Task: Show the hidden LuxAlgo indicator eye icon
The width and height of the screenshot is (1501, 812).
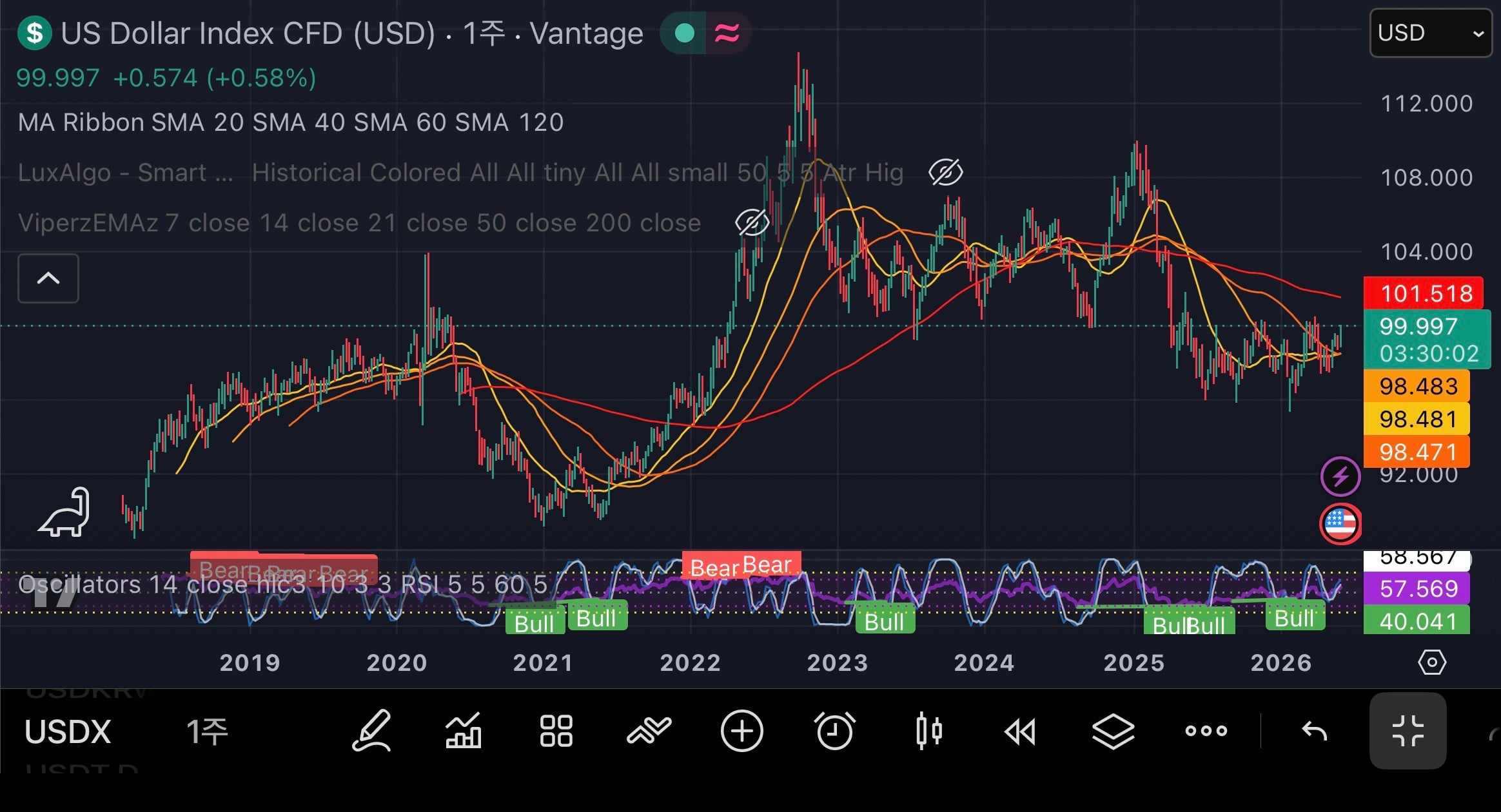Action: pyautogui.click(x=946, y=173)
